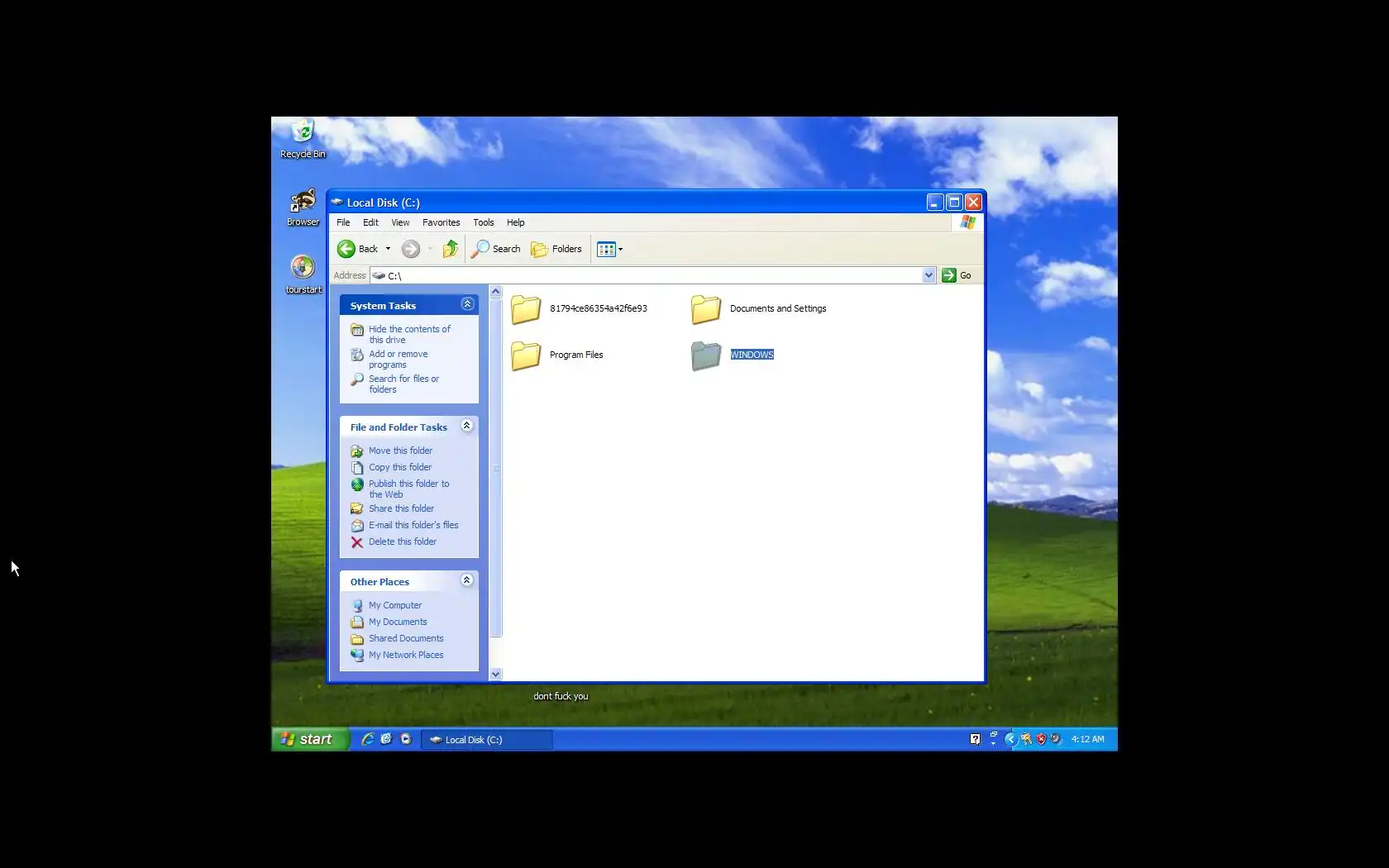Close the Local Disk (C:) window

[973, 203]
